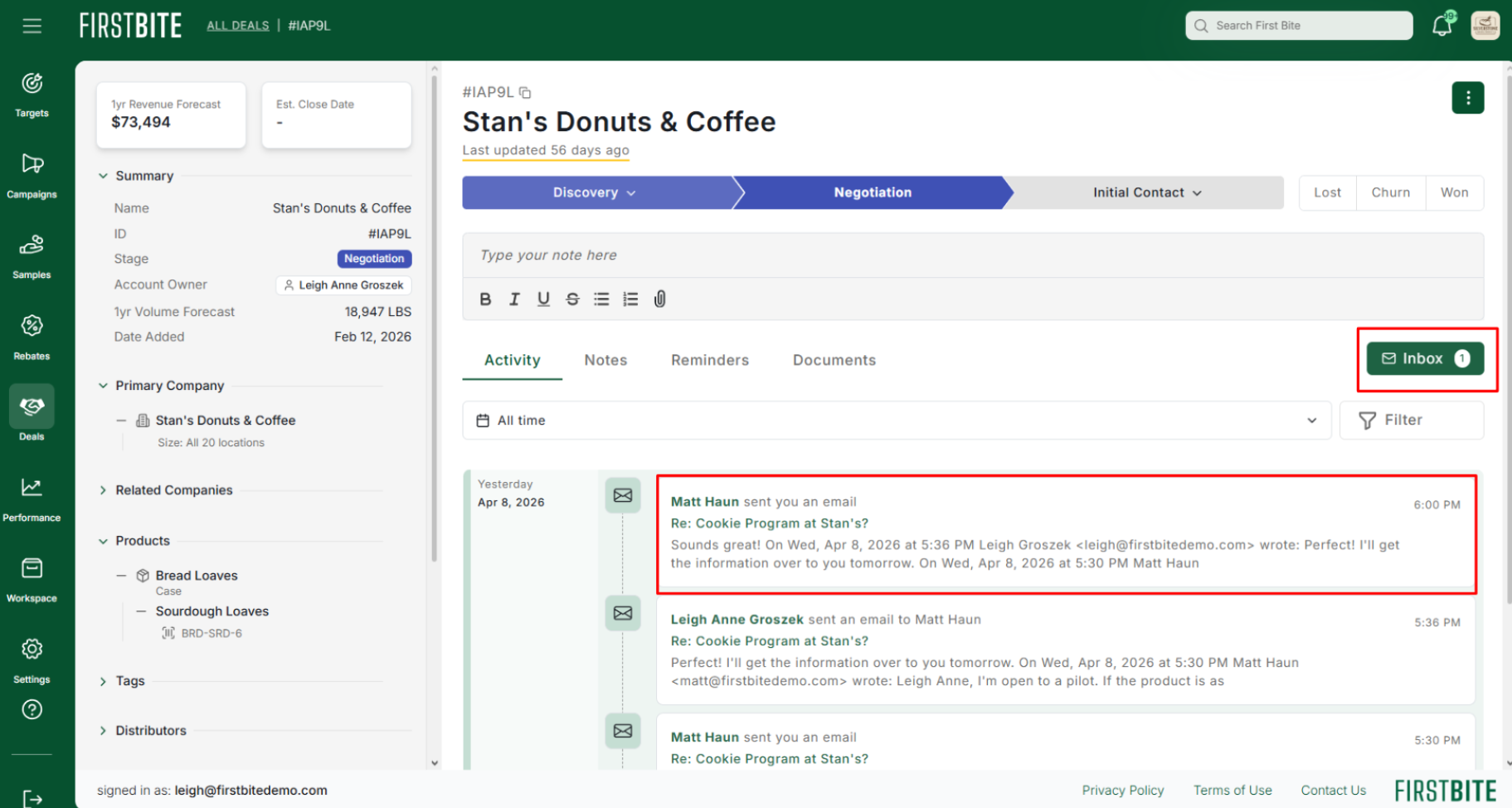Image resolution: width=1512 pixels, height=808 pixels.
Task: Toggle bold formatting in the note editor
Action: 485,299
